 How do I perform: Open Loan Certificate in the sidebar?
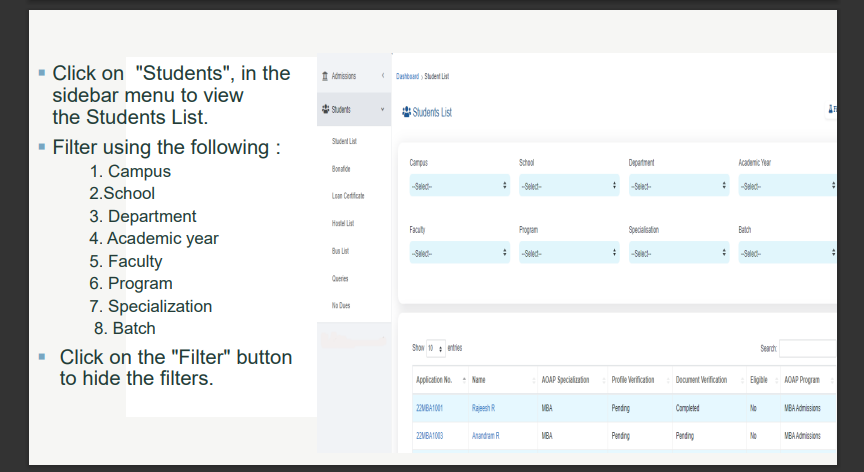point(347,196)
